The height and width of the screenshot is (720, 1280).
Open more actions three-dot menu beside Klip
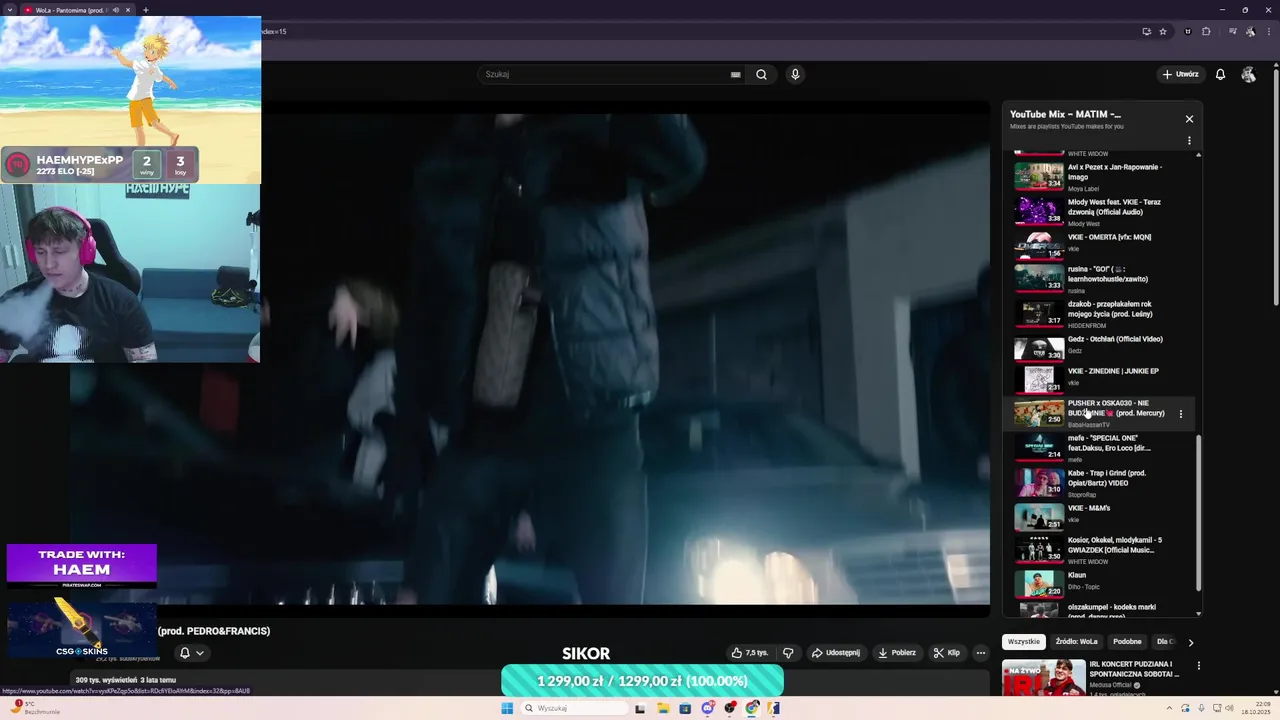[981, 653]
